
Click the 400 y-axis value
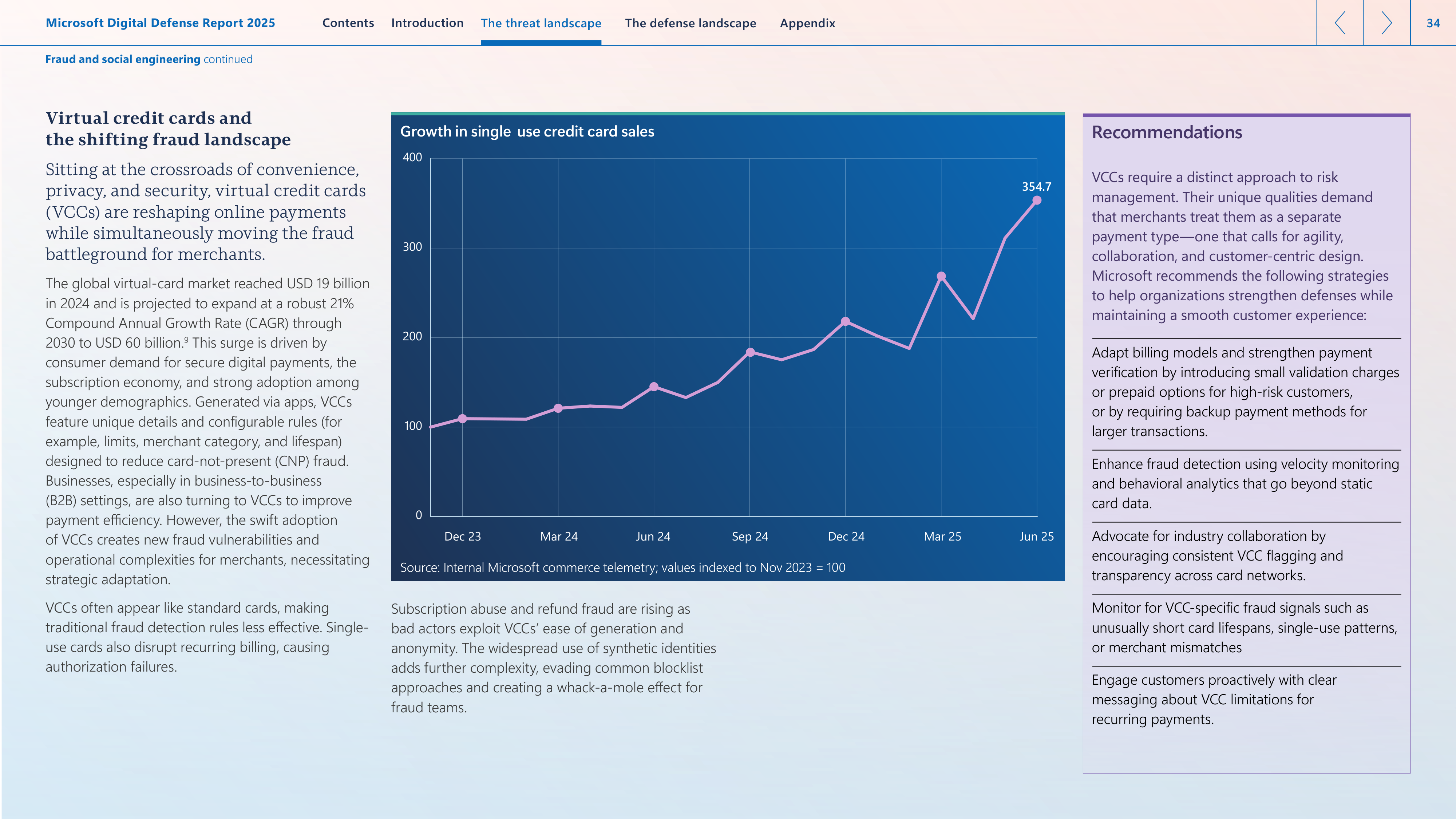(x=412, y=158)
